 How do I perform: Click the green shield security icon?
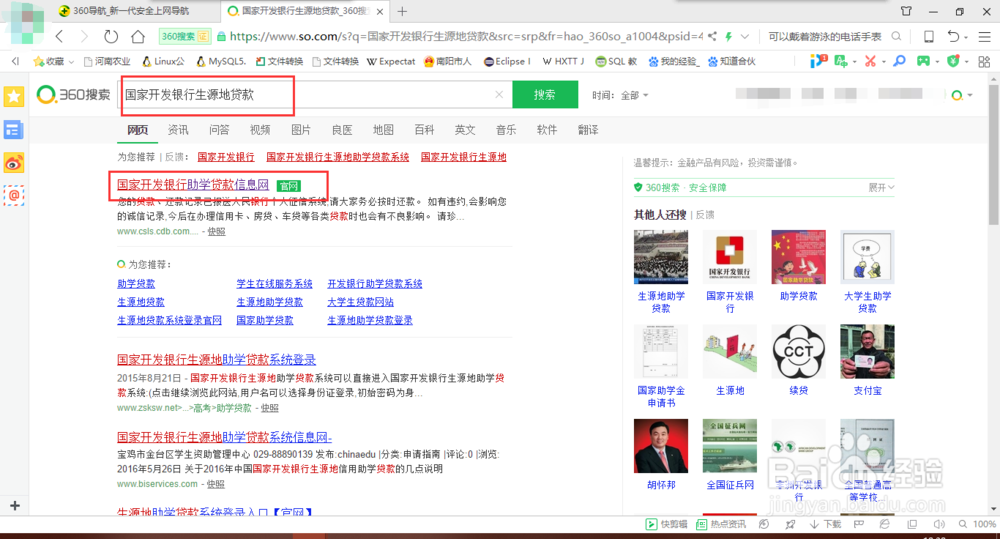(953, 61)
